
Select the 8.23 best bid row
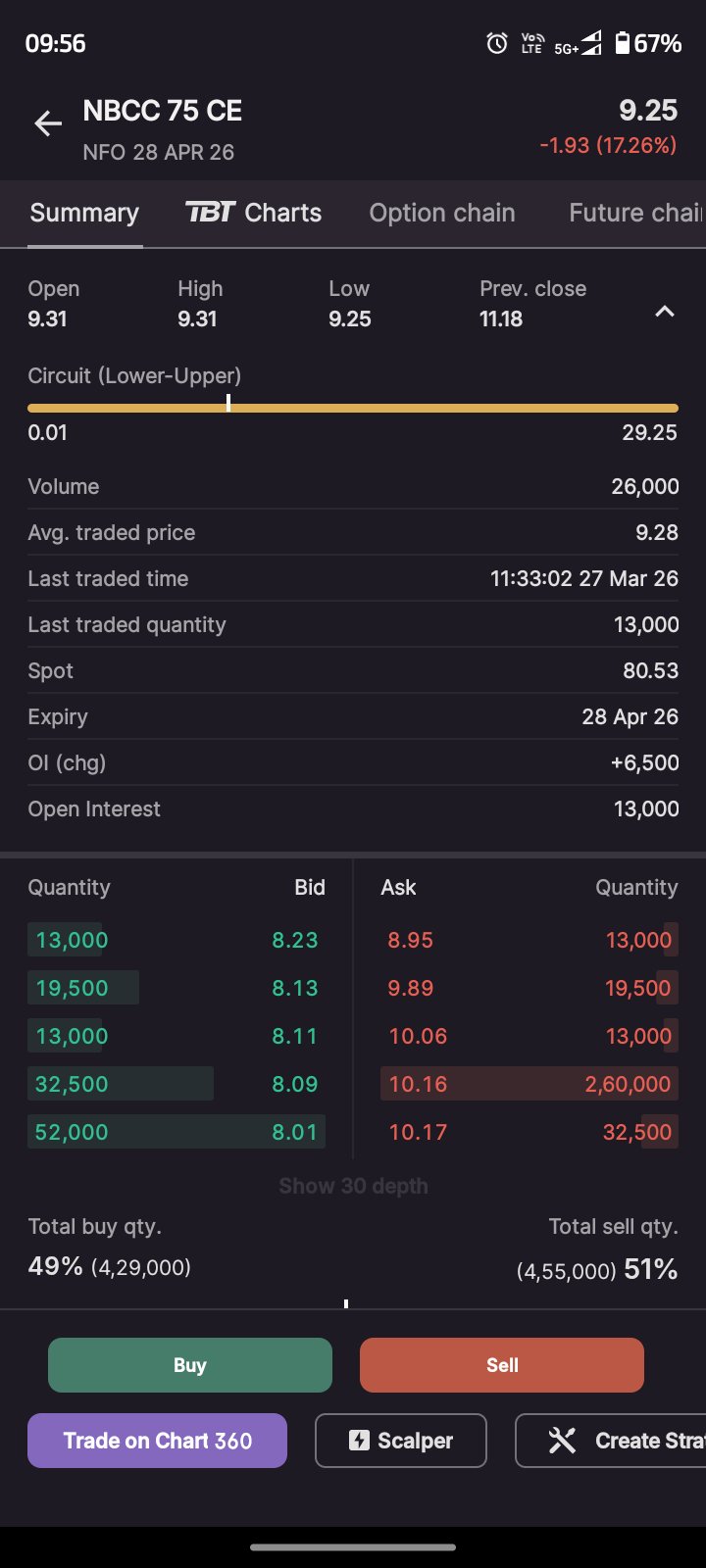tap(176, 940)
